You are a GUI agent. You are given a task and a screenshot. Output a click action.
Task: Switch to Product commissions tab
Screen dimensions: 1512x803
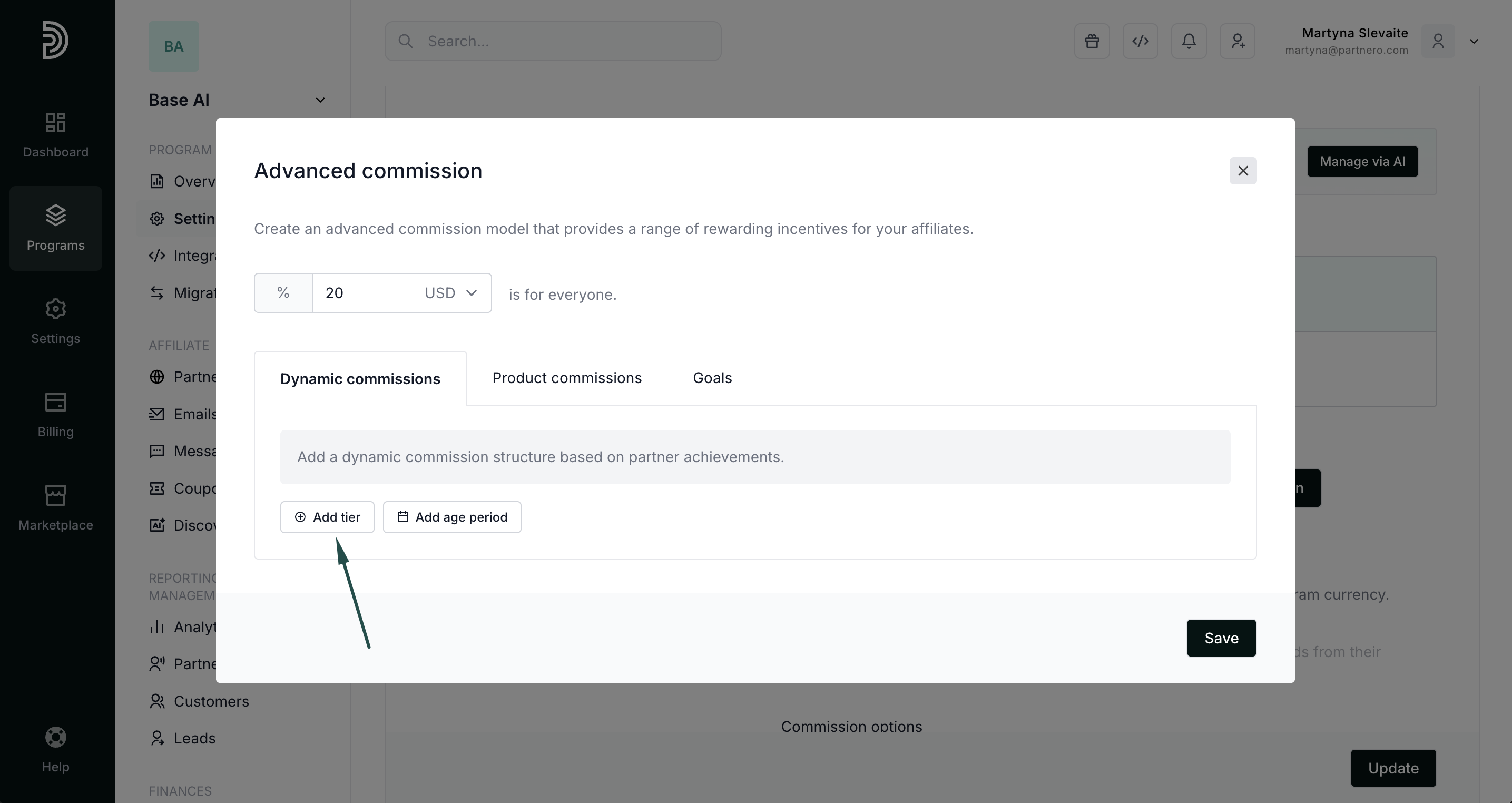point(566,378)
